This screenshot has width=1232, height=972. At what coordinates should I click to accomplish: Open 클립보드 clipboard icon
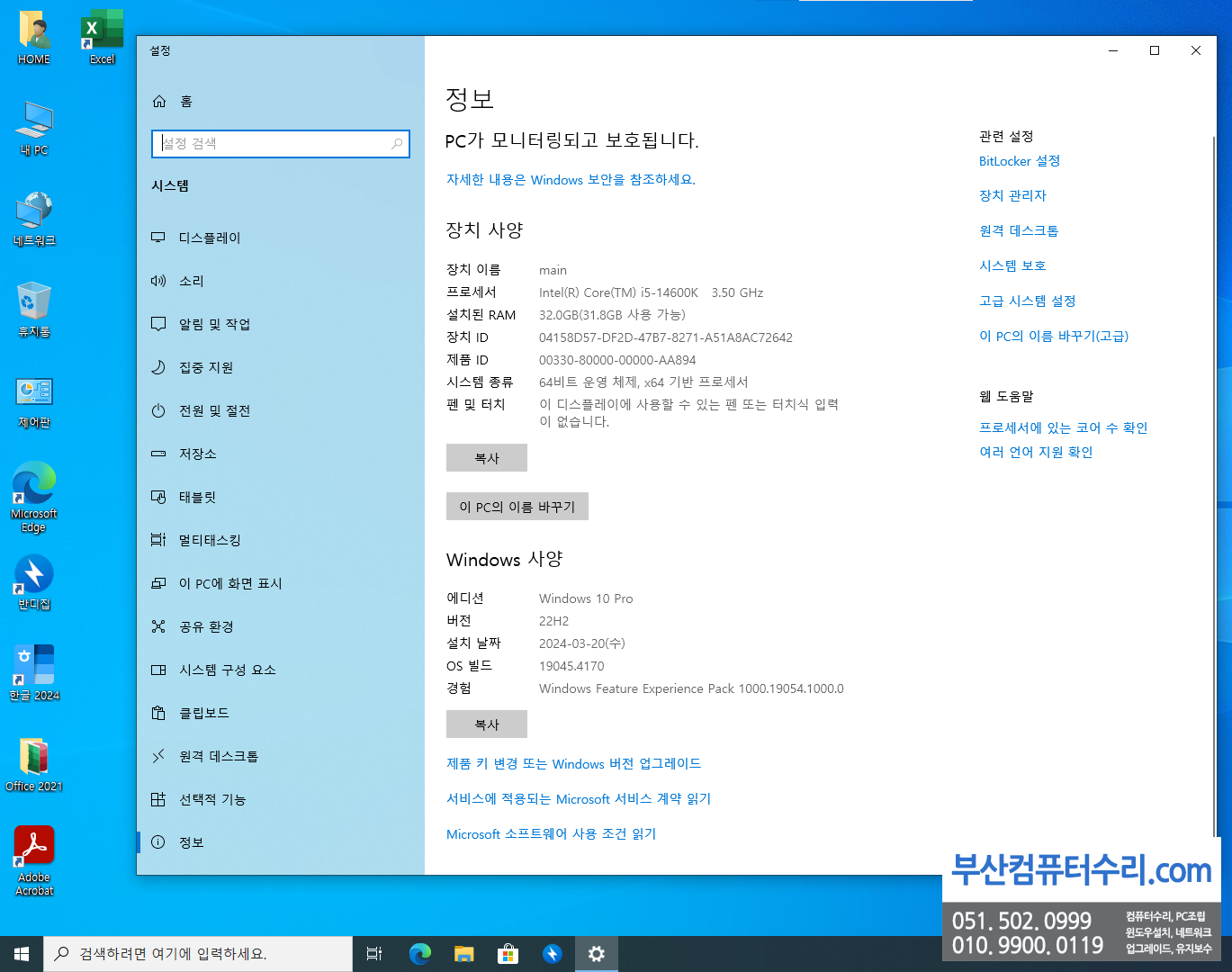[158, 713]
